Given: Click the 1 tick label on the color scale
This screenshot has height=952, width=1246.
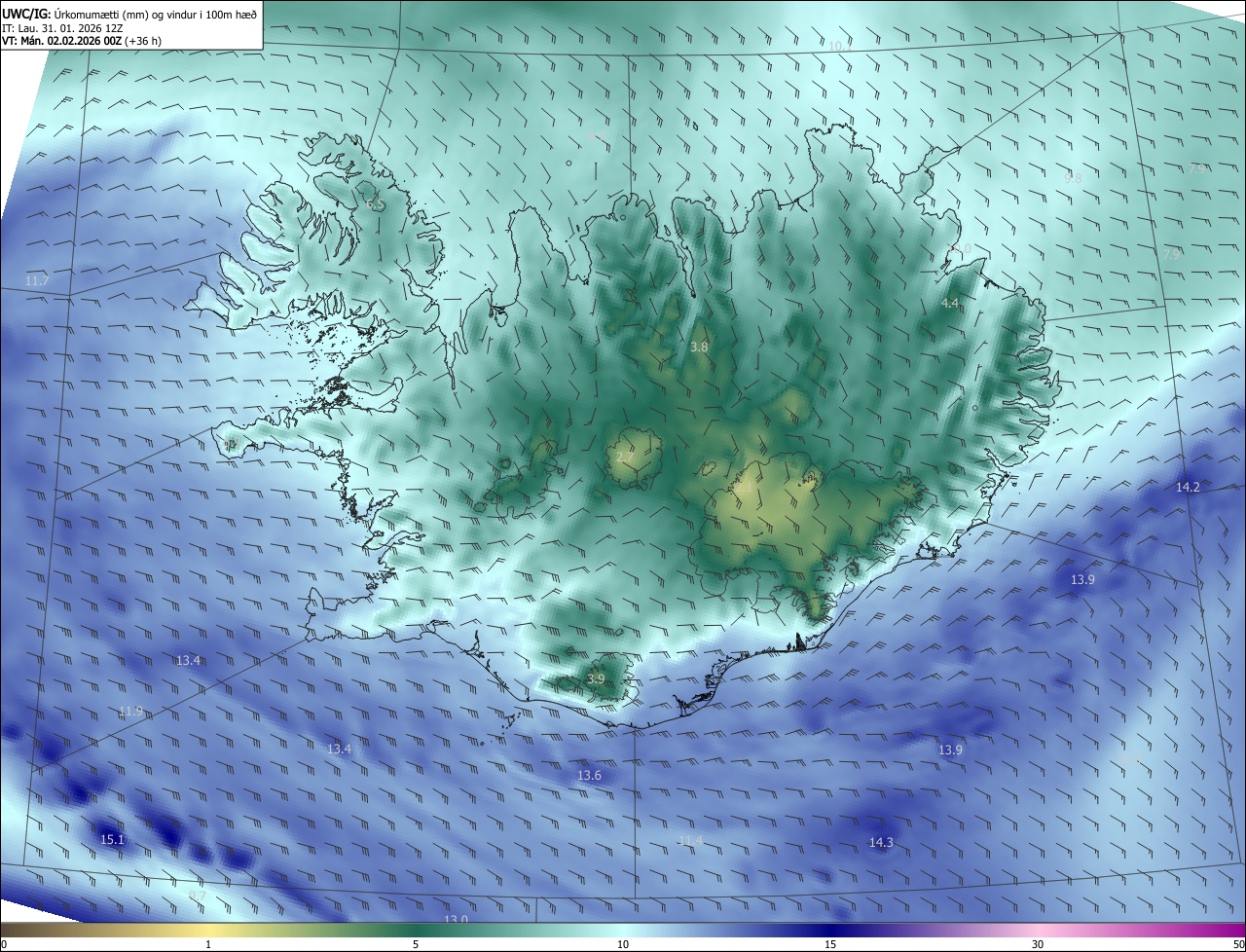Looking at the screenshot, I should pos(208,944).
